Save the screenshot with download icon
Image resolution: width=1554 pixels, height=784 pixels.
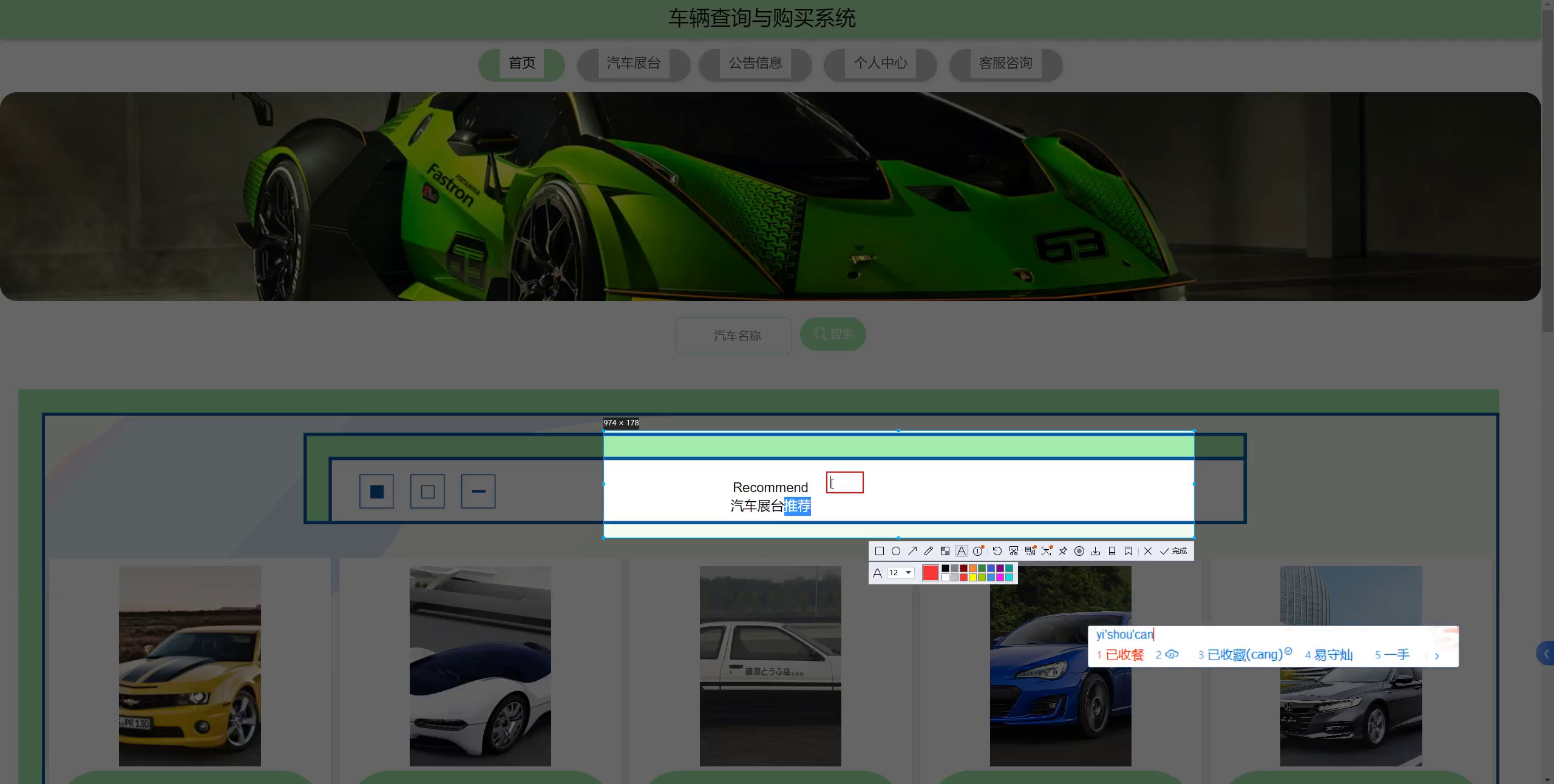pyautogui.click(x=1096, y=551)
